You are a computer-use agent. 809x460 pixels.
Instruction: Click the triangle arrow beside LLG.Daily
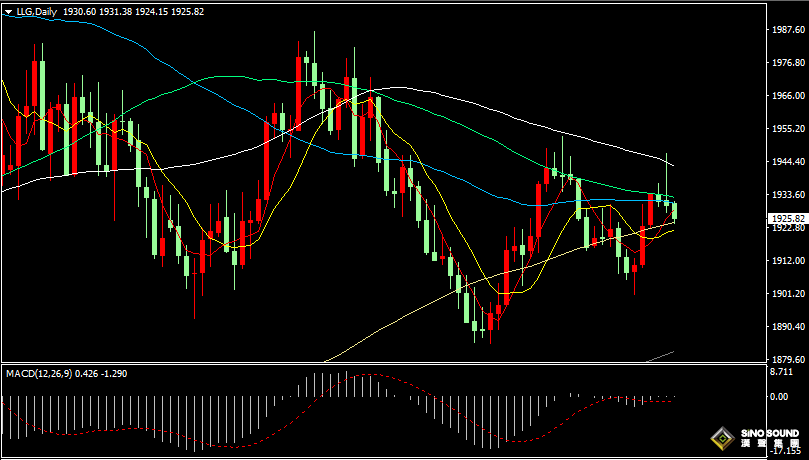click(x=7, y=12)
